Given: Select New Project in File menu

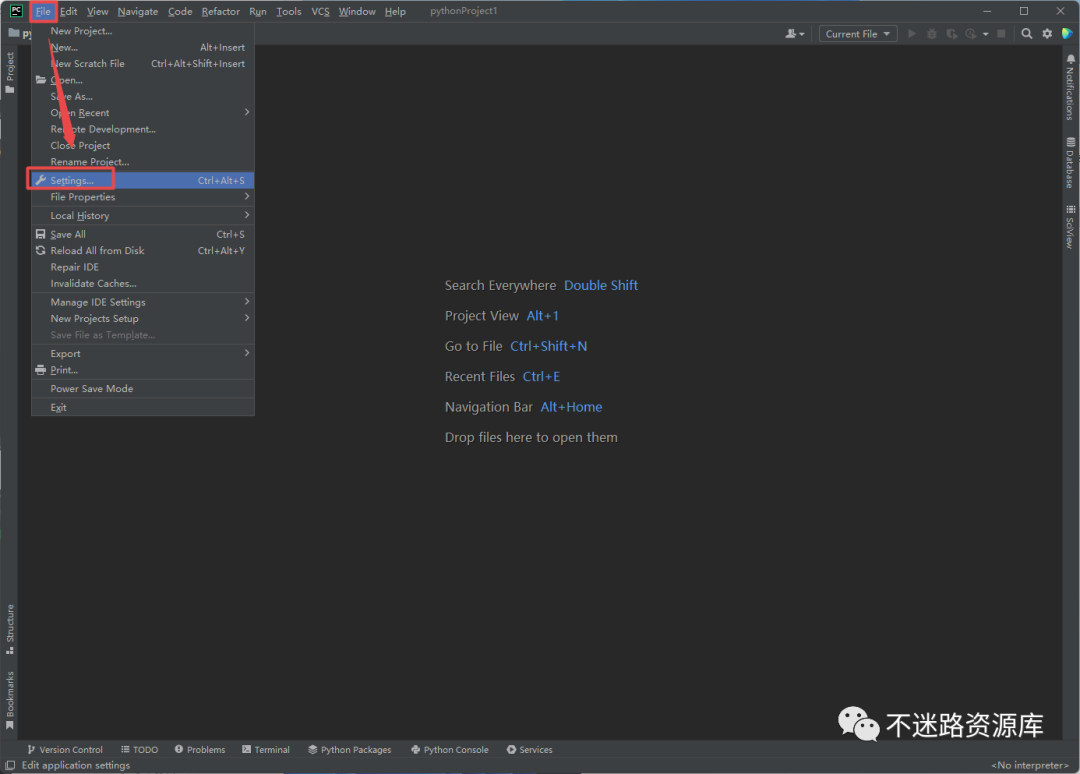Looking at the screenshot, I should (x=143, y=31).
